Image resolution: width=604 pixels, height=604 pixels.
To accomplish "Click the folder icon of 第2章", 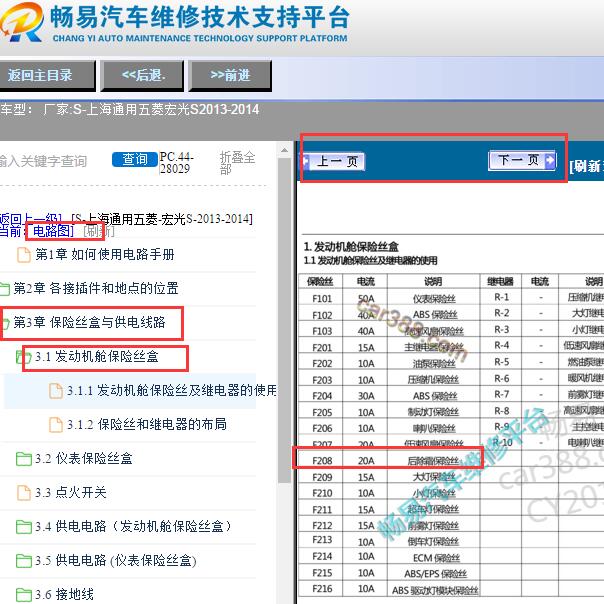I will 4,289.
